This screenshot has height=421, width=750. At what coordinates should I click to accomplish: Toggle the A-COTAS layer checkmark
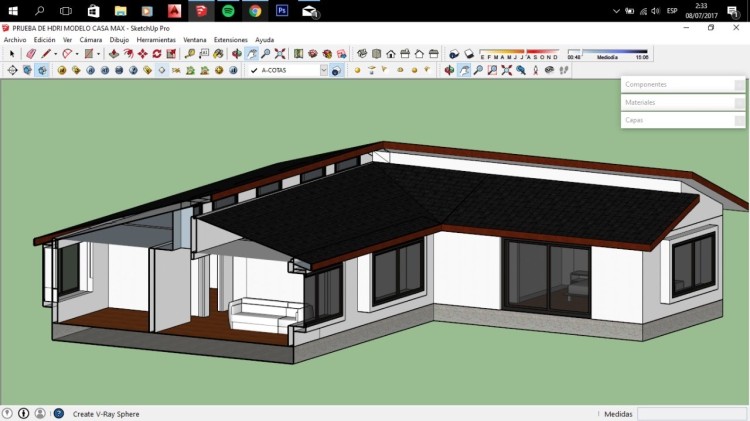[x=254, y=70]
